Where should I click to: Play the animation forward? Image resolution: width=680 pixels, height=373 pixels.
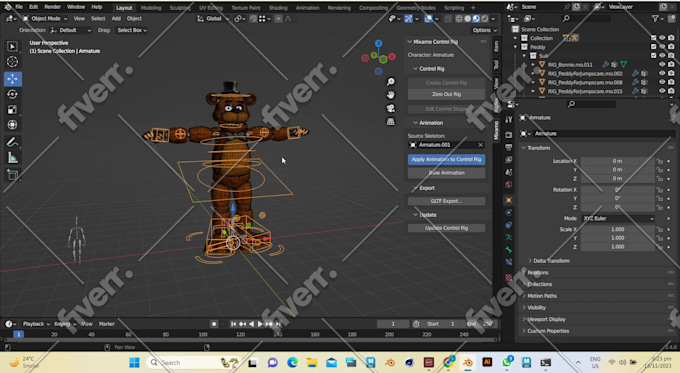260,324
